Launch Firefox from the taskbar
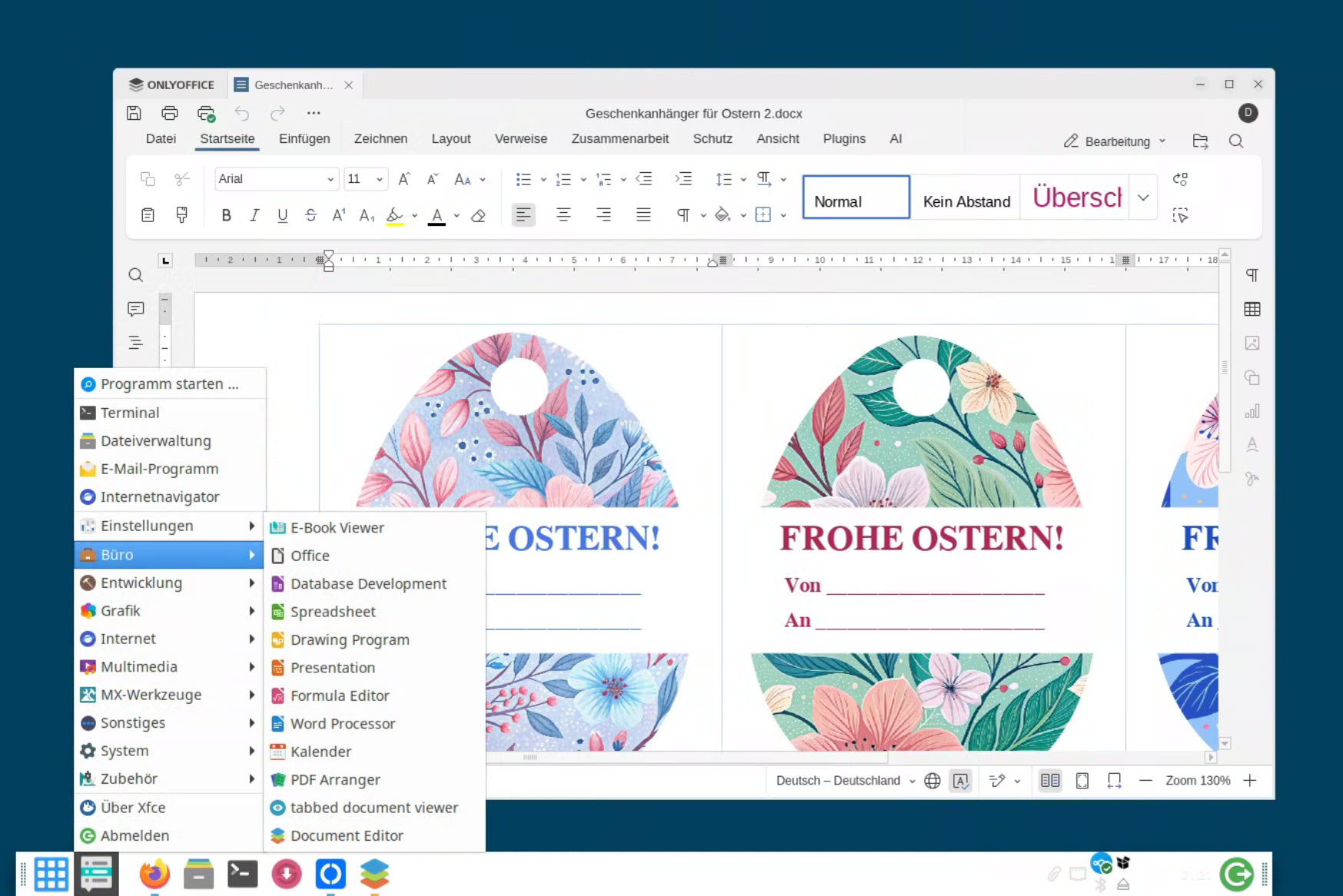 point(154,874)
